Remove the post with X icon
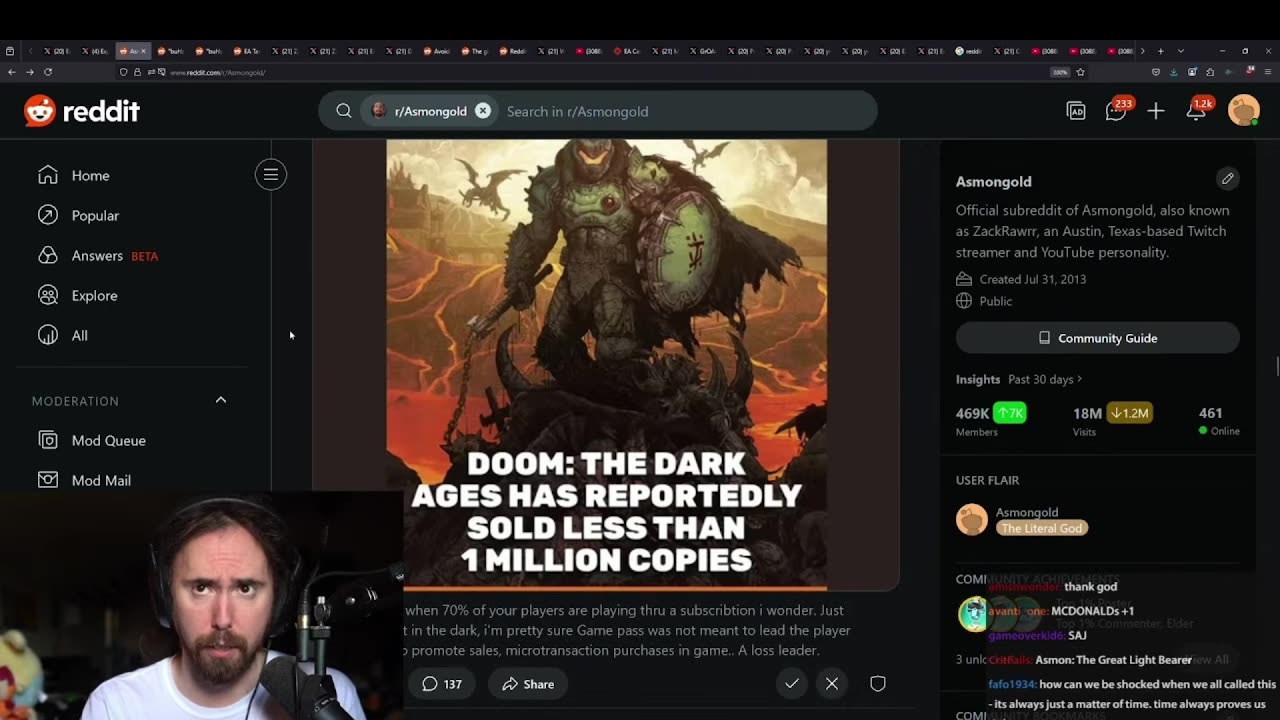1280x720 pixels. tap(832, 684)
